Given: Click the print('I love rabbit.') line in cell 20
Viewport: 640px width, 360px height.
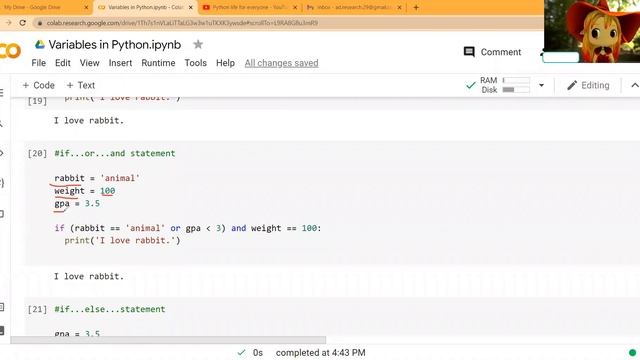Looking at the screenshot, I should [122, 240].
